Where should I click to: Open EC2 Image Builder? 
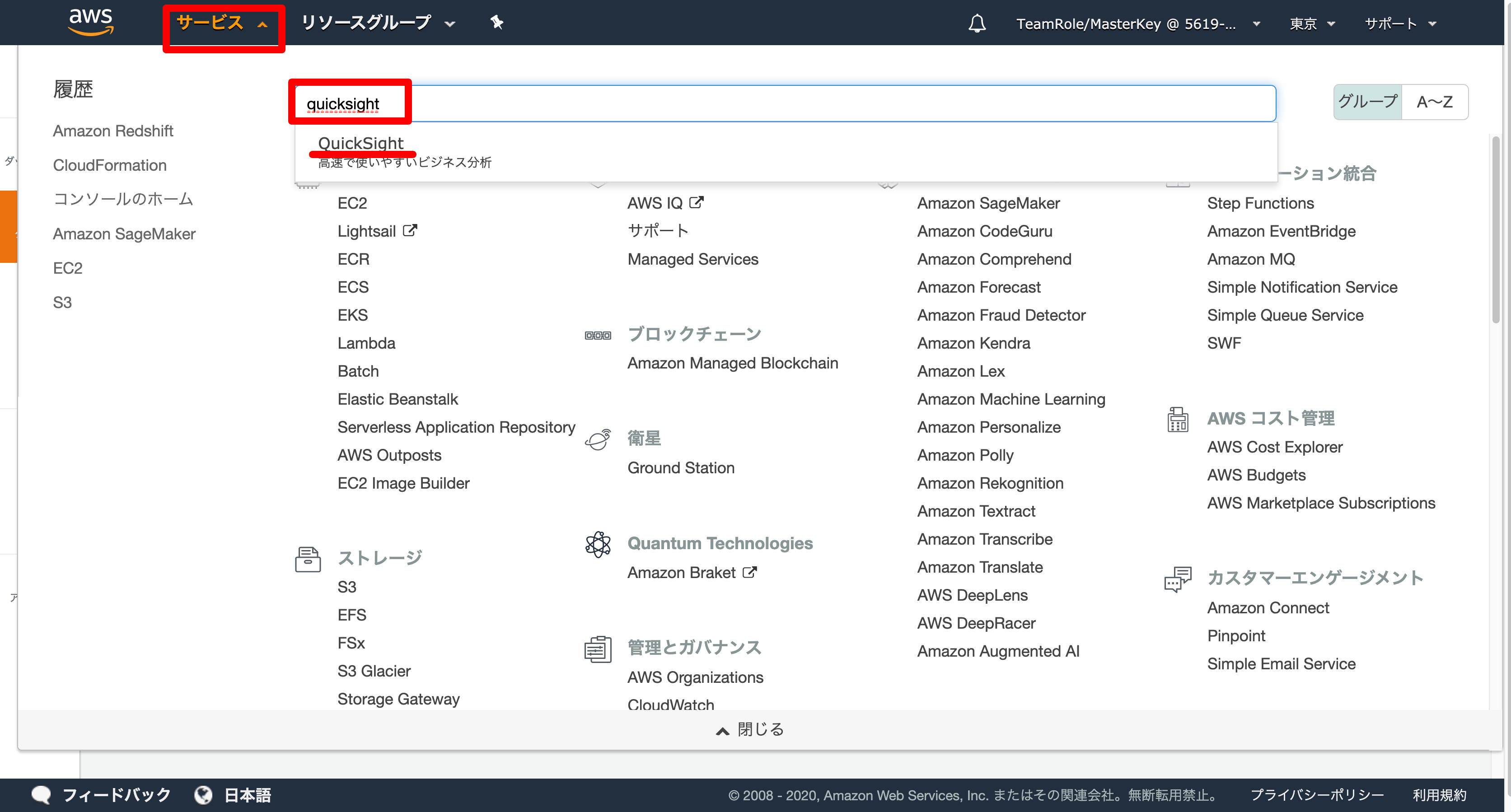(x=403, y=483)
